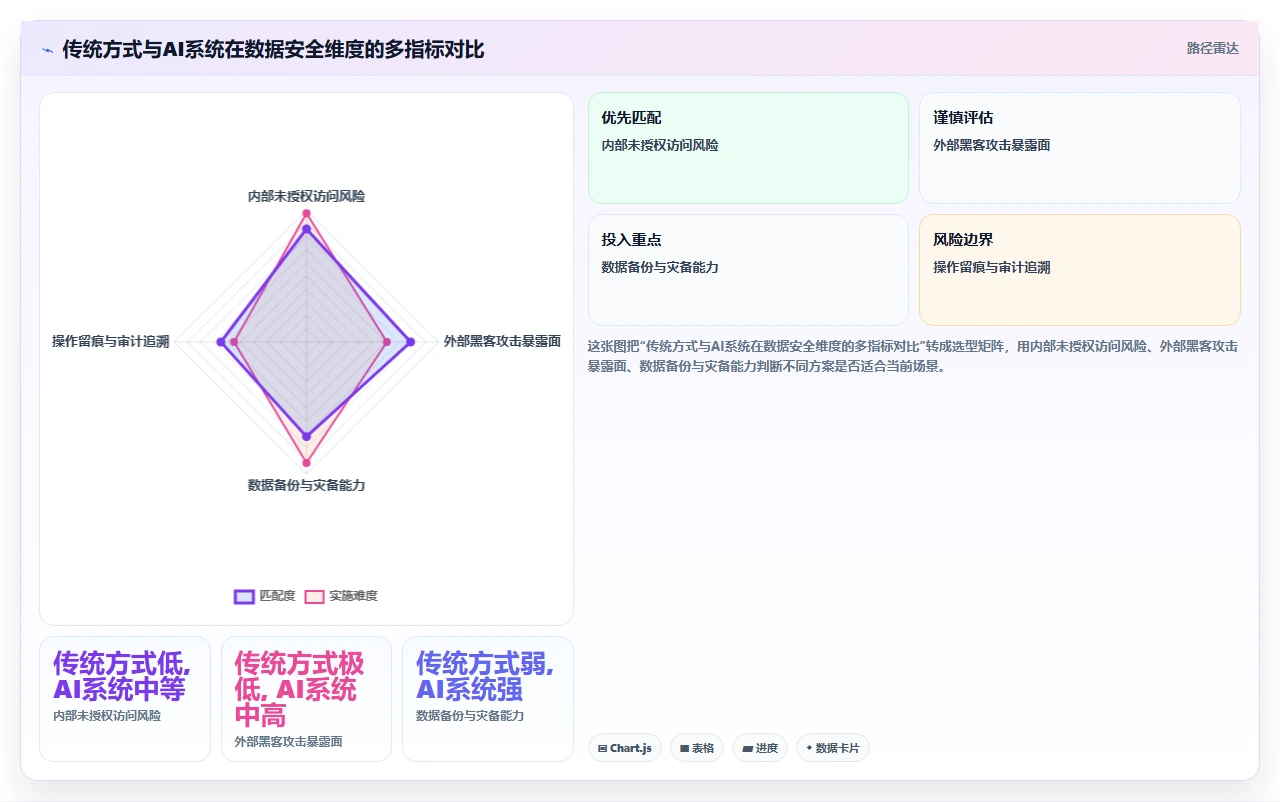1280x802 pixels.
Task: Click the radar axis label 数据备份与灾备能力
Action: click(x=306, y=485)
